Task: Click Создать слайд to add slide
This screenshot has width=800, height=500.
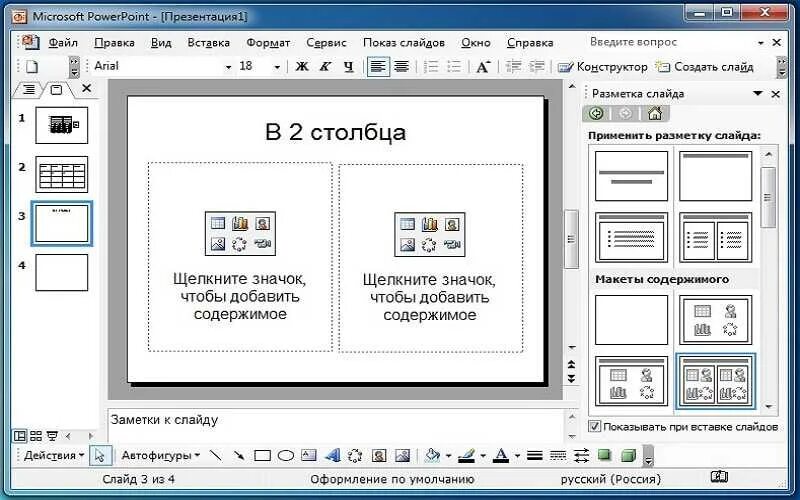Action: pyautogui.click(x=704, y=67)
